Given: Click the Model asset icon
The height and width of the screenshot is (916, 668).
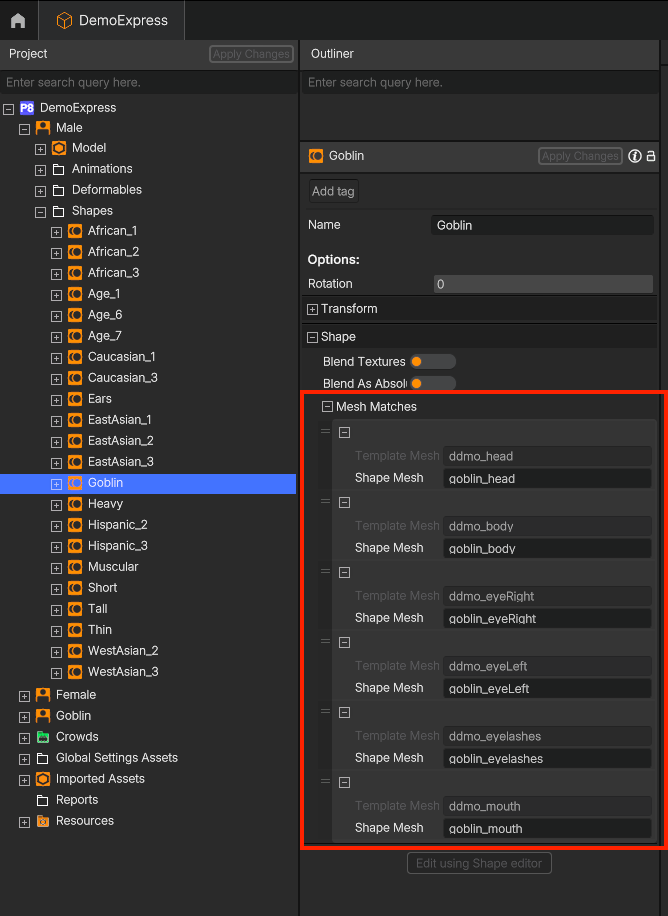Looking at the screenshot, I should pyautogui.click(x=59, y=148).
